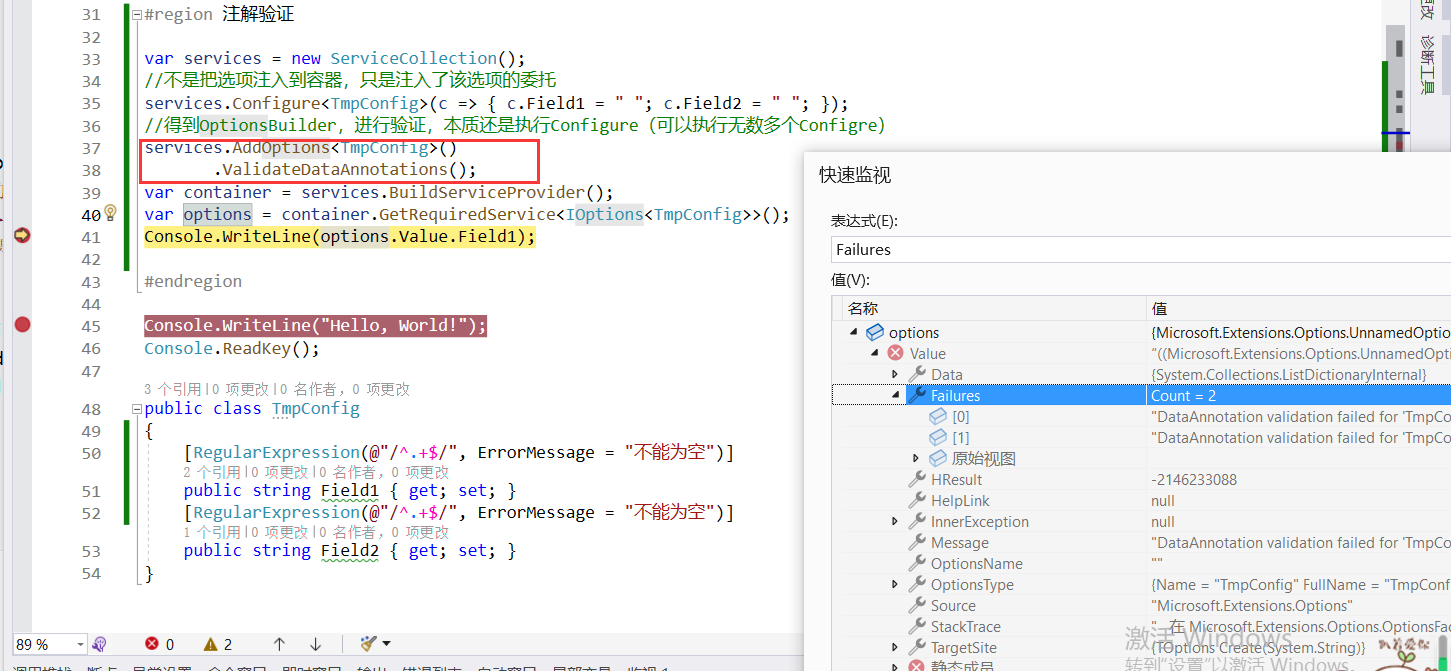Screen dimensions: 1451x671
Task: Open the 89 % zoom dropdown
Action: [80, 644]
